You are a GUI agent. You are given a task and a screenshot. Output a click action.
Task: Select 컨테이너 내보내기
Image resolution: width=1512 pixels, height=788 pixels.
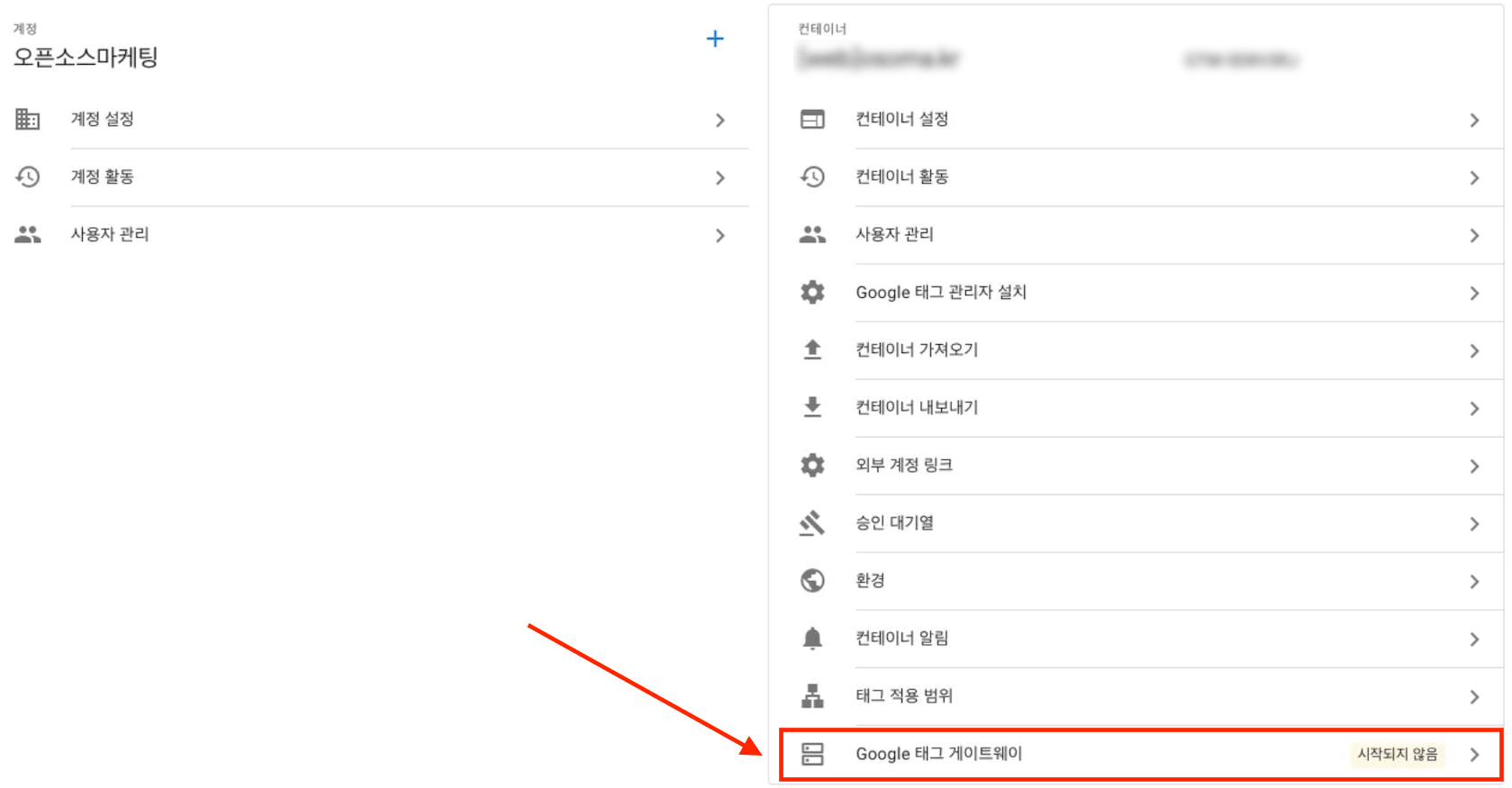click(917, 407)
